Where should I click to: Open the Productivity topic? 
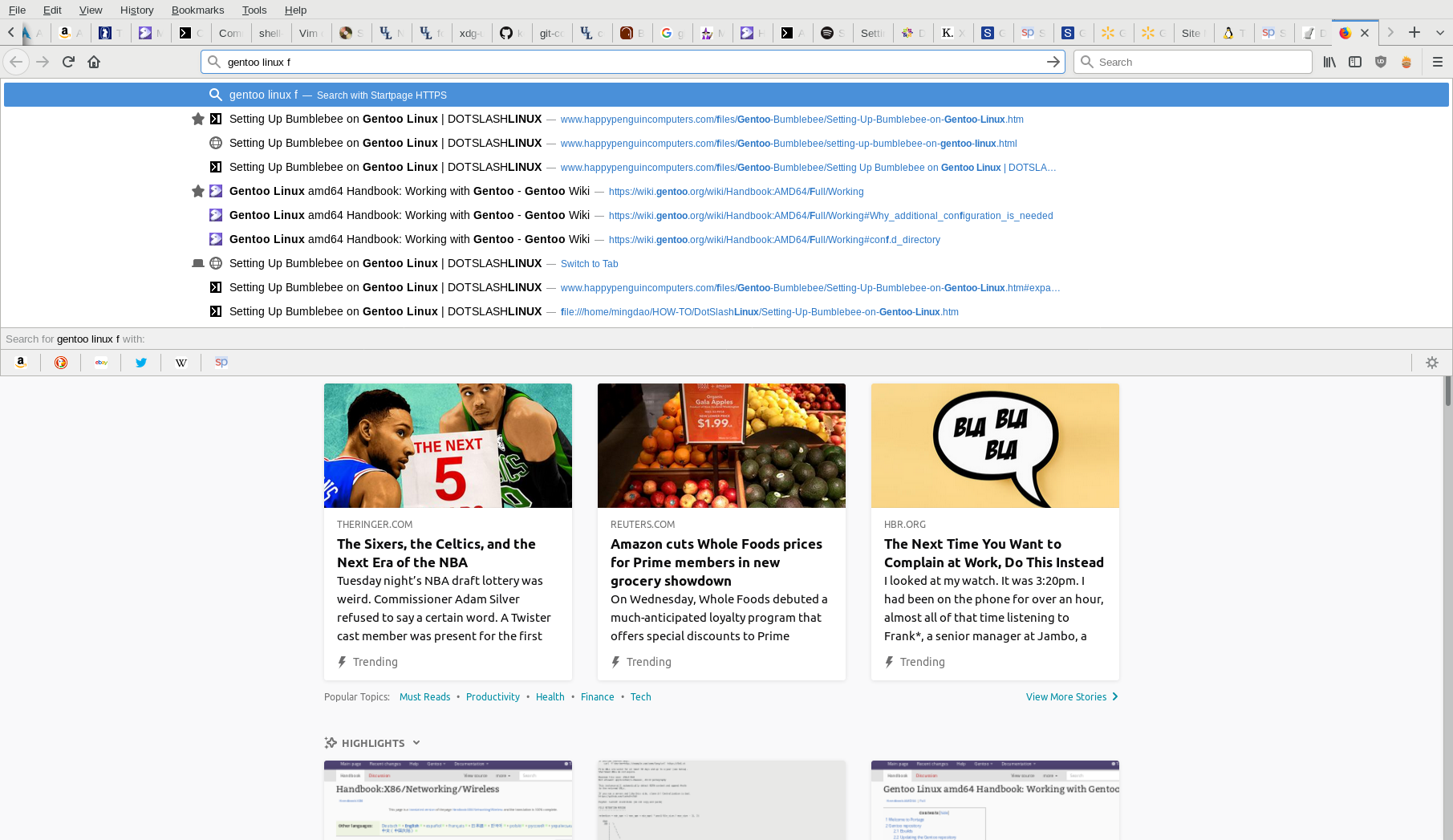(493, 697)
